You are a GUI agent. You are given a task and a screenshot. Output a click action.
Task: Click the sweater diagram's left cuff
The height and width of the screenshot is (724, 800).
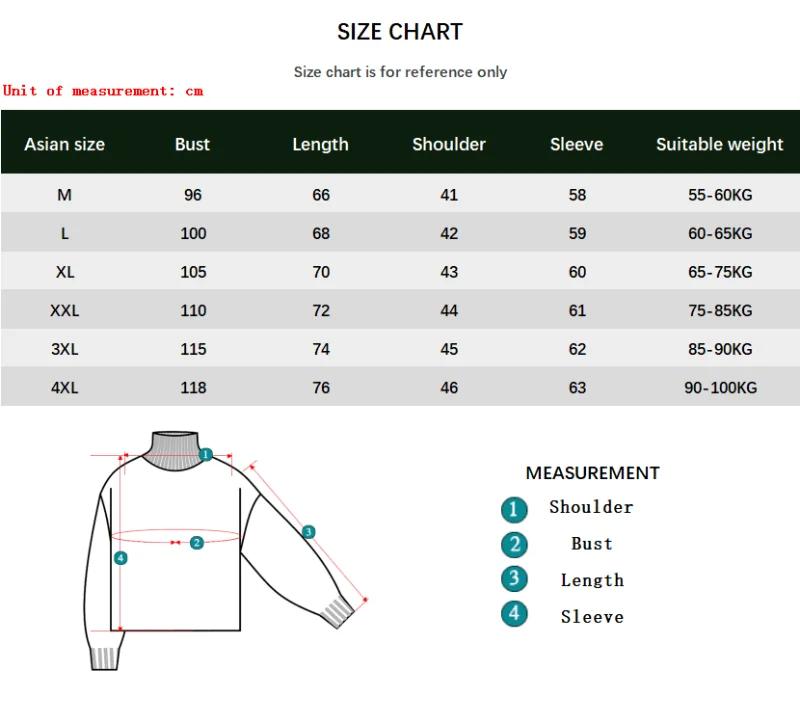pos(105,657)
